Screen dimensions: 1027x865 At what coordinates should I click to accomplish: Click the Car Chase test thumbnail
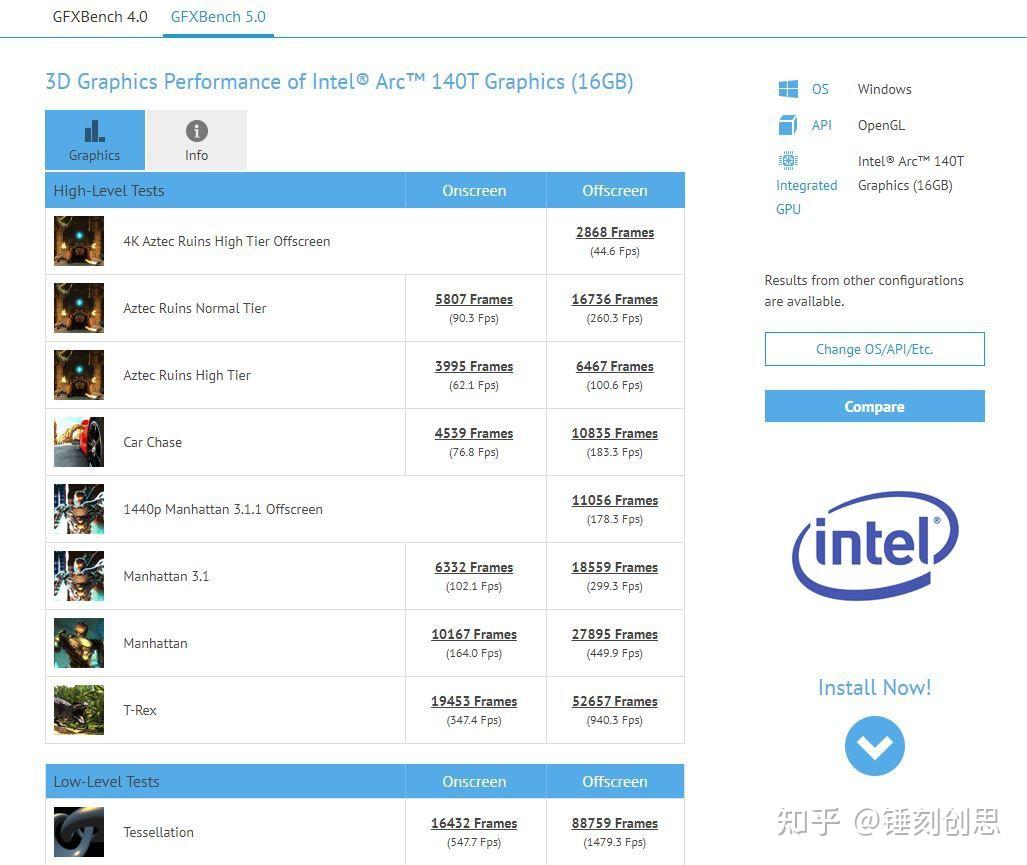(x=79, y=442)
